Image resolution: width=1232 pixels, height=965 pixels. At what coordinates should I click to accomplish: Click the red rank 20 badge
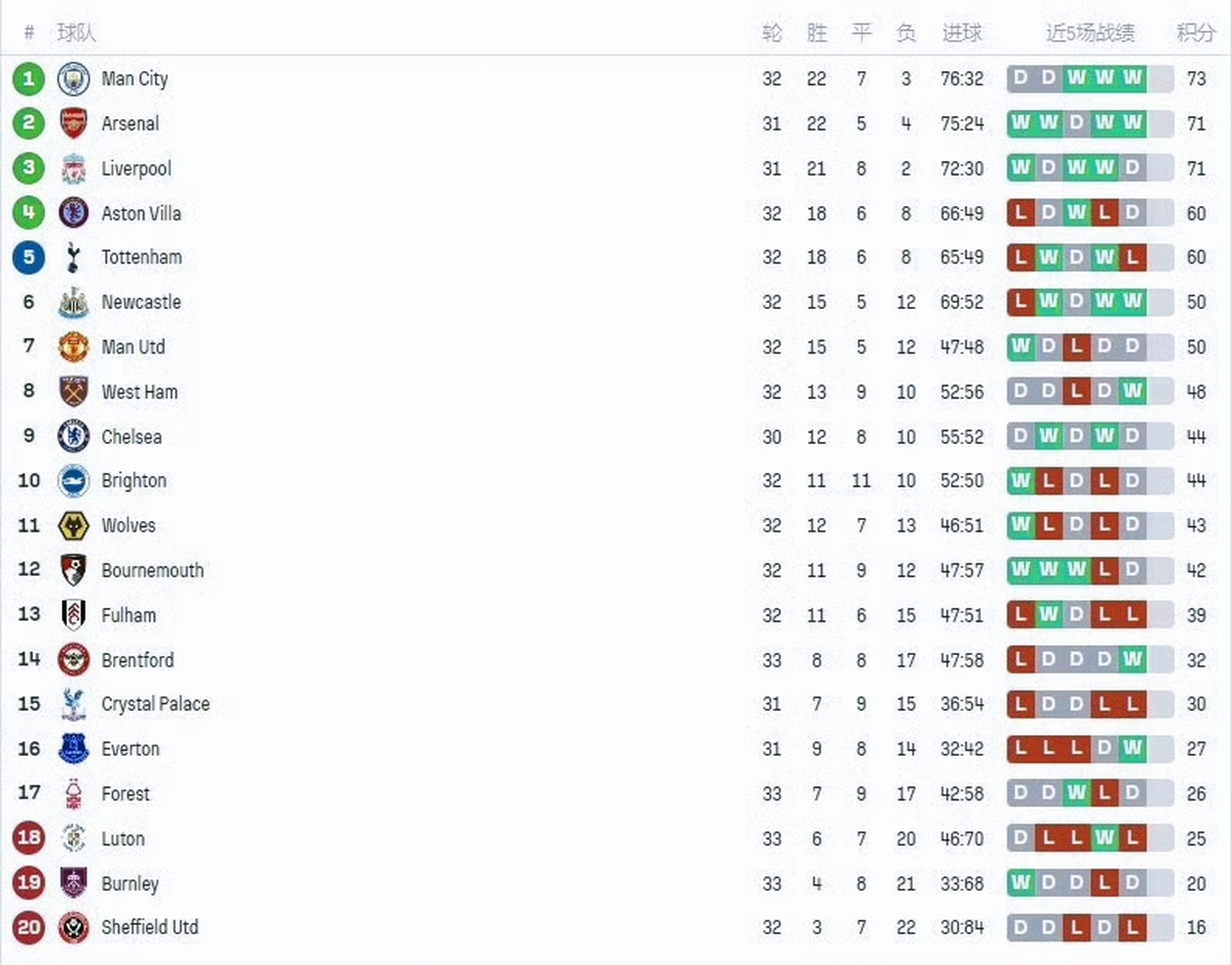click(x=29, y=927)
